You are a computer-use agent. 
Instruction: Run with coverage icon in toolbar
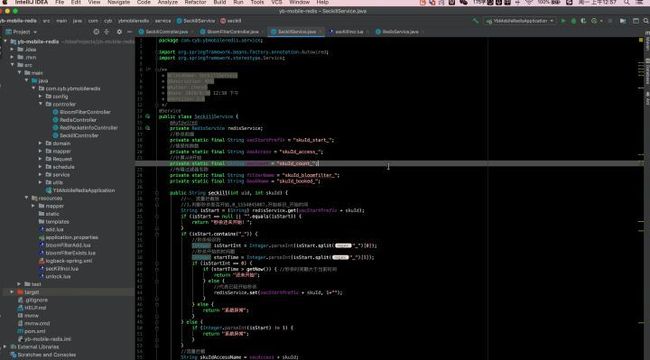pos(584,21)
